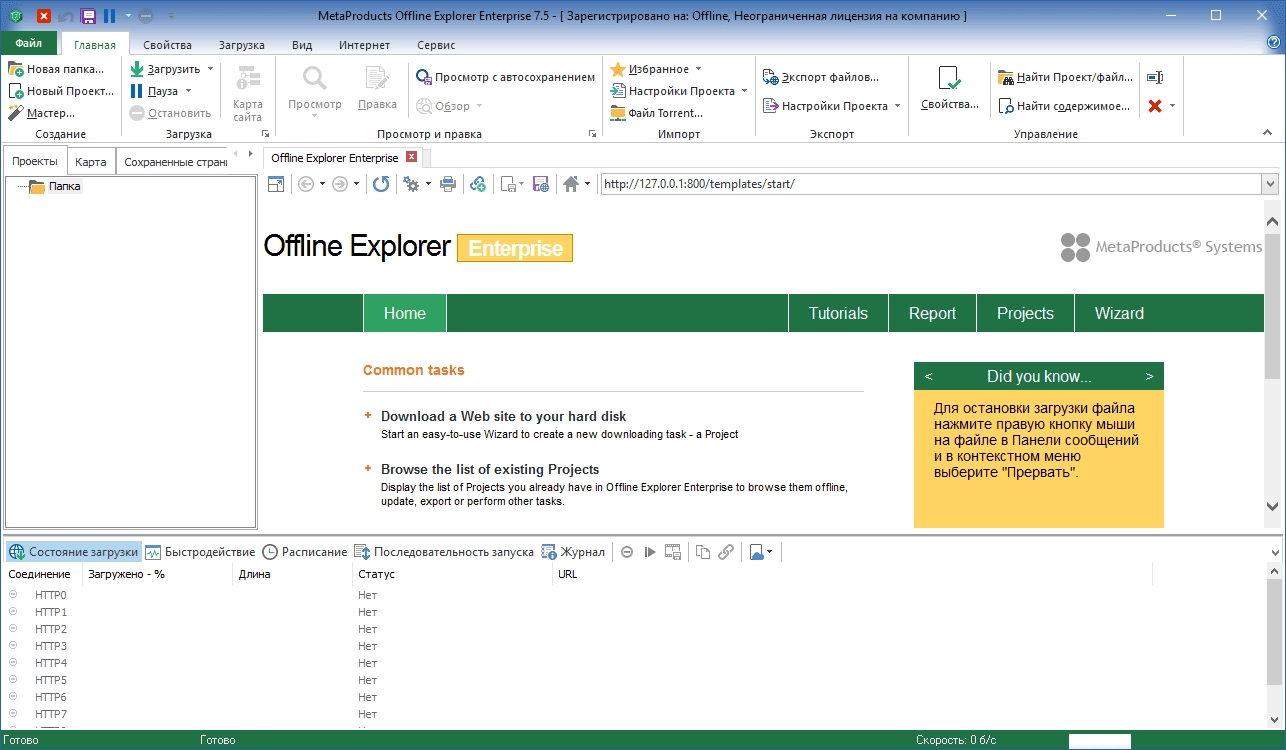Open the Журнал tab
1286x750 pixels.
572,552
